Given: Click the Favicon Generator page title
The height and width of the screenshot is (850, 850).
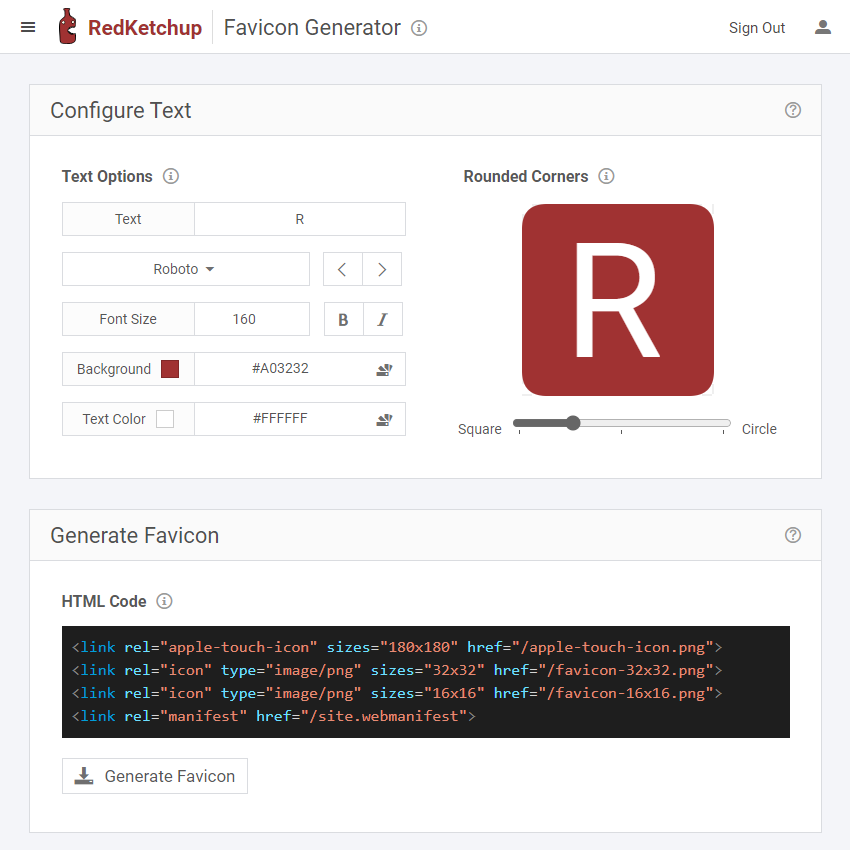Looking at the screenshot, I should pos(312,28).
